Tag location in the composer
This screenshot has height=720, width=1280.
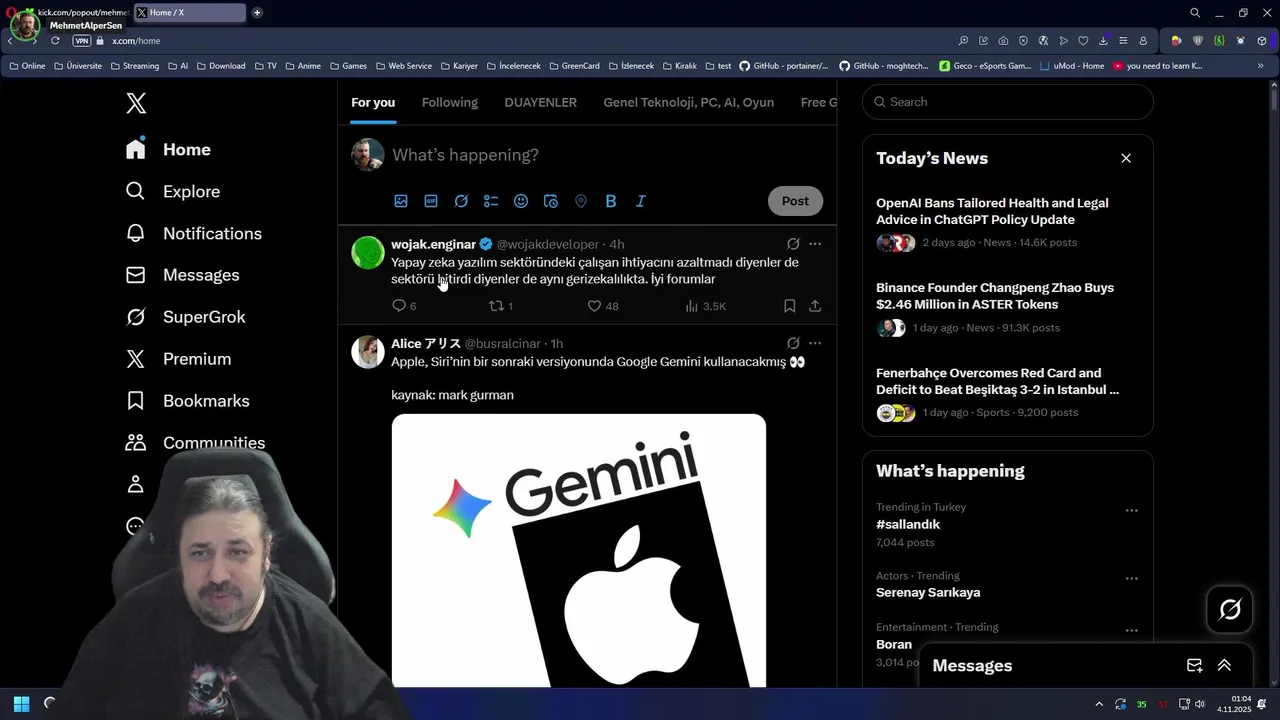click(581, 201)
